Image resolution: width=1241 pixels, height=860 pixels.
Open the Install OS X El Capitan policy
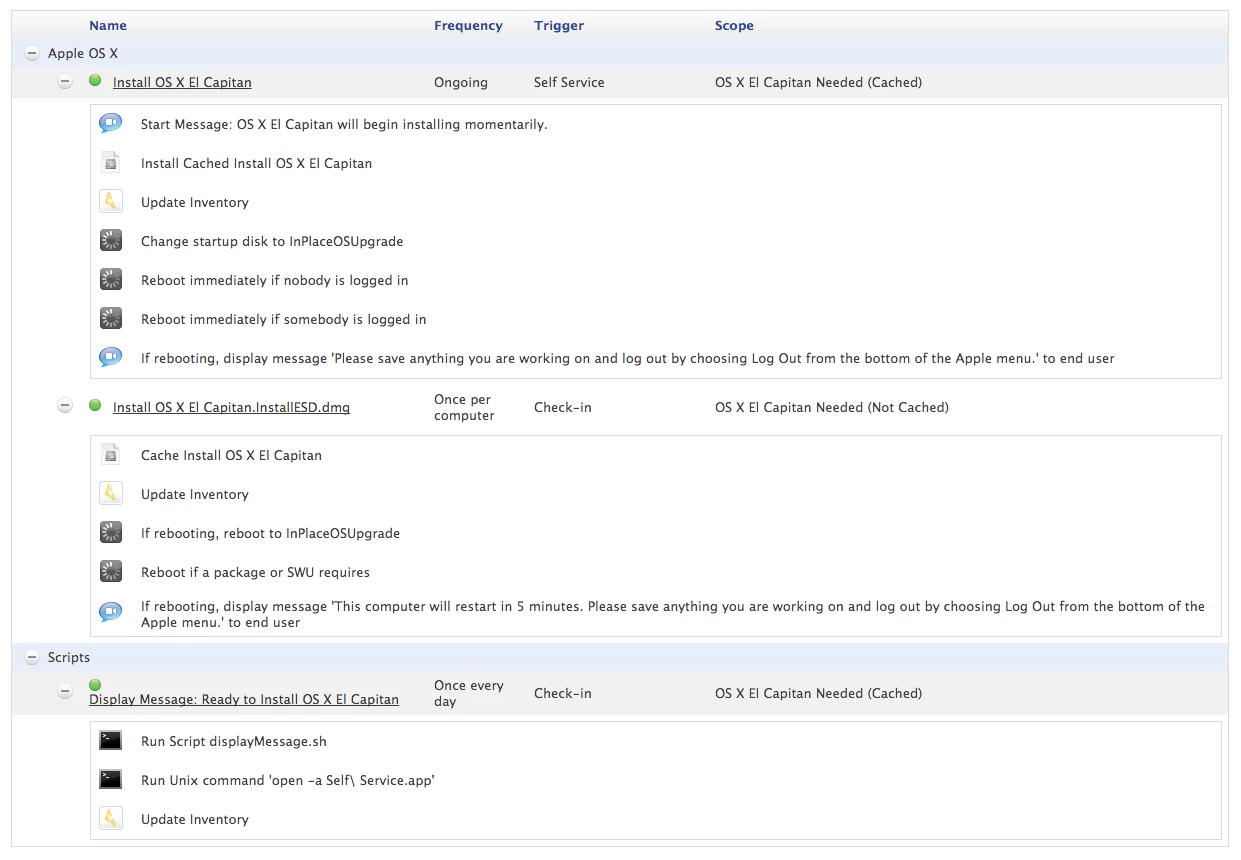(182, 83)
